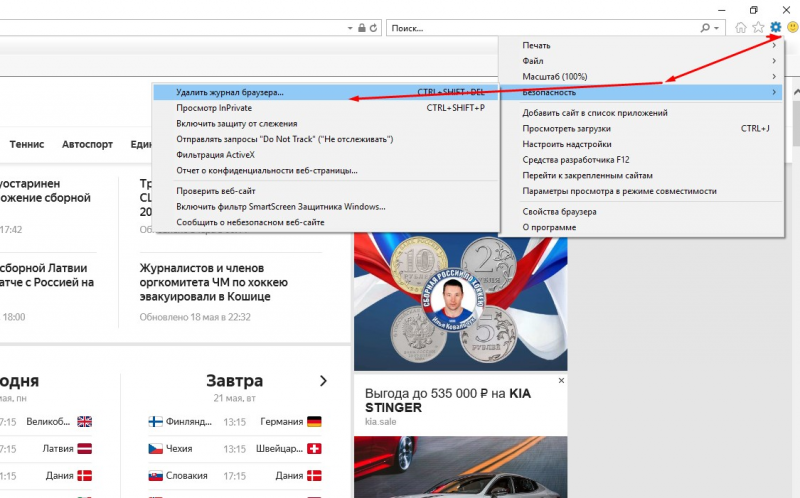Screen dimensions: 800x498
Task: Expand the address bar dropdown arrow
Action: click(350, 29)
